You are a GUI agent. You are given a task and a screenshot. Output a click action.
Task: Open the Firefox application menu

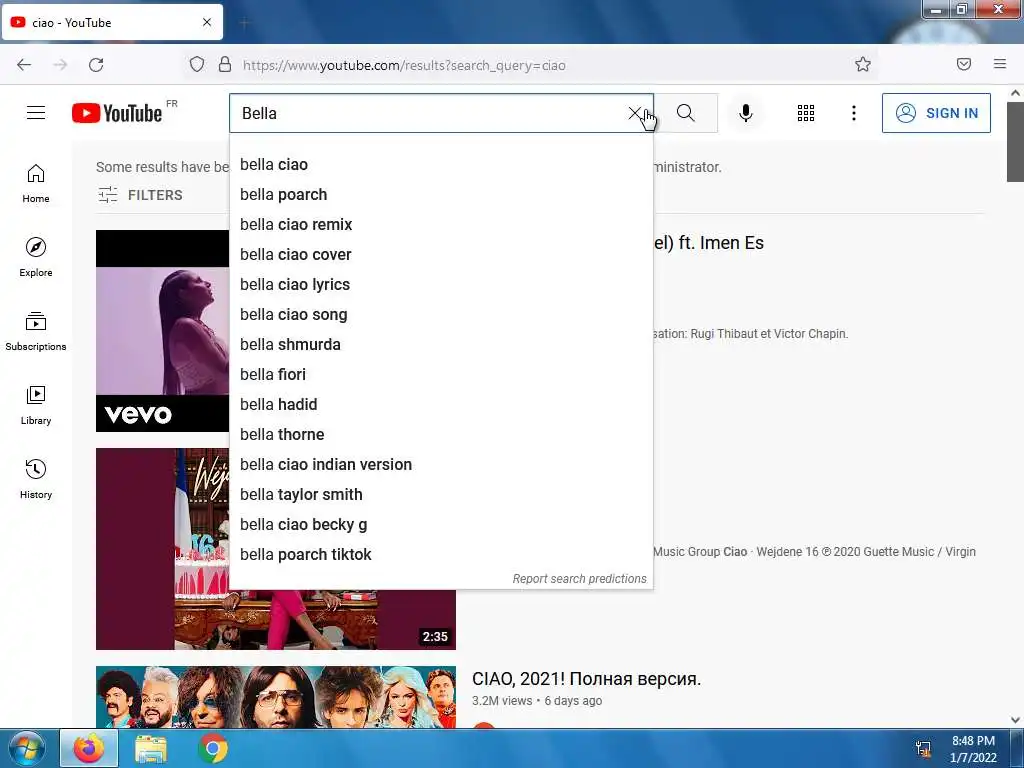pos(1000,64)
